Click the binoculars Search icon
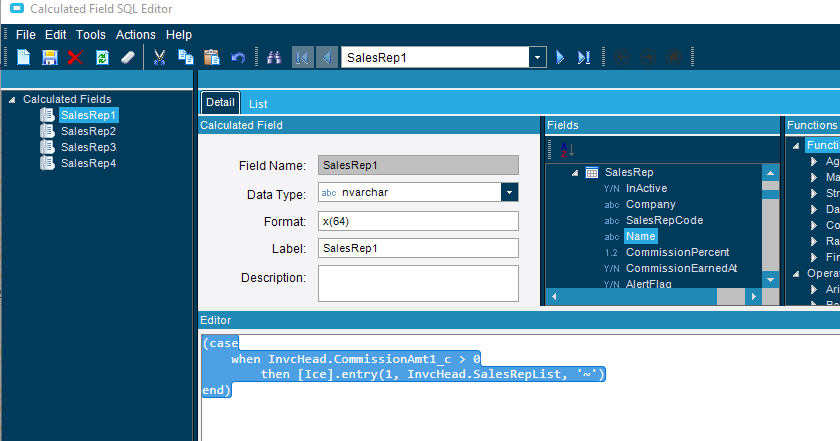 tap(274, 57)
